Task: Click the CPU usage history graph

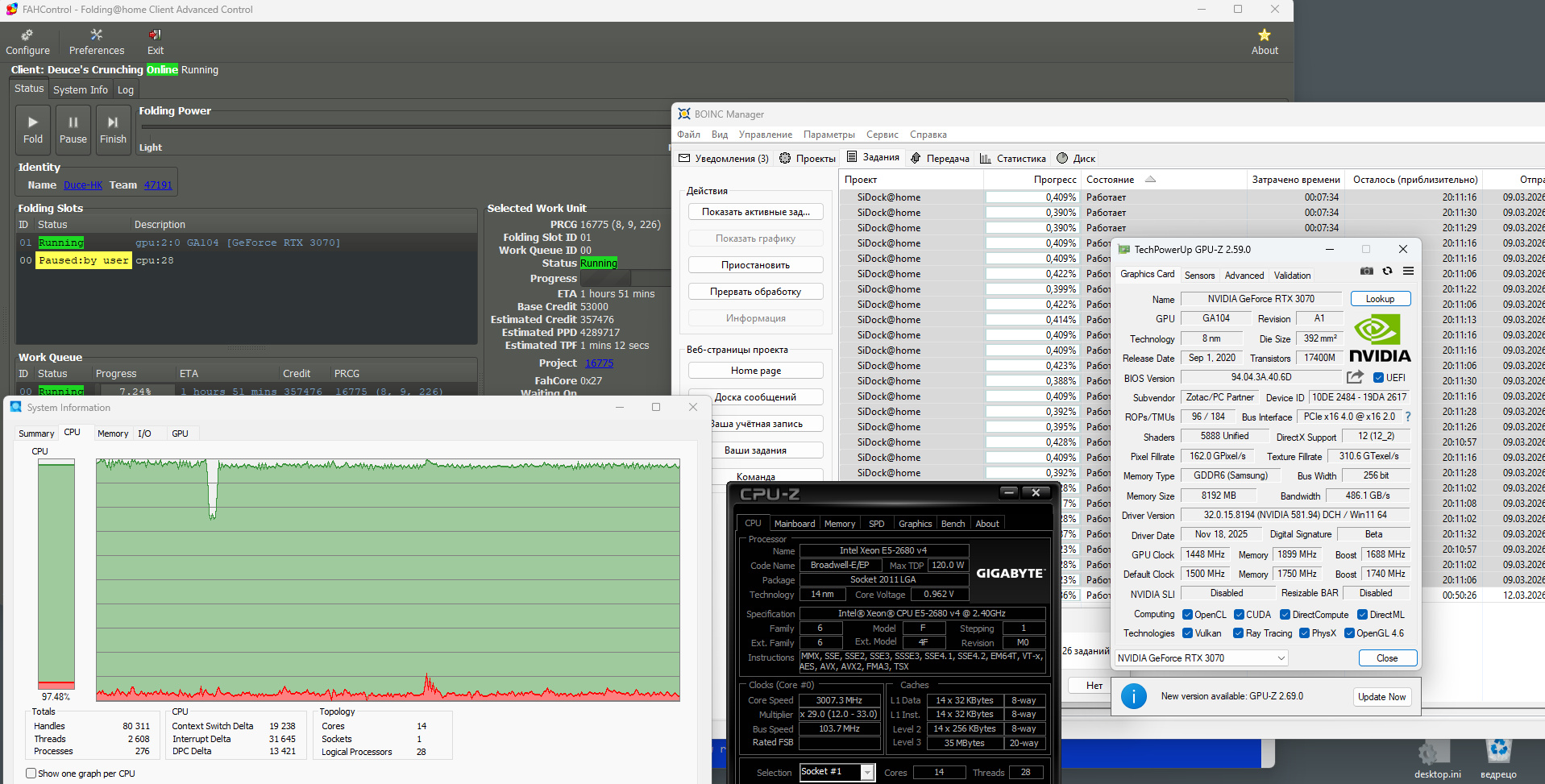Action: 388,579
